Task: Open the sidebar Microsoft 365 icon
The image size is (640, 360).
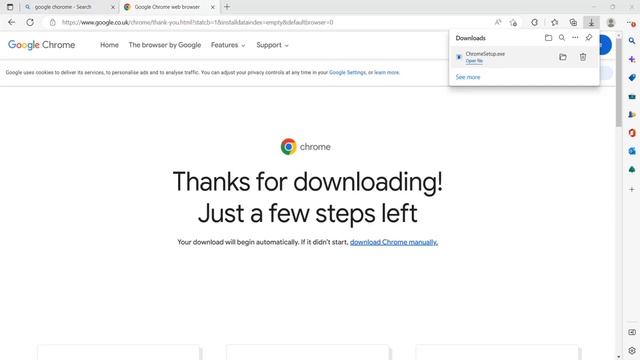Action: tap(632, 133)
